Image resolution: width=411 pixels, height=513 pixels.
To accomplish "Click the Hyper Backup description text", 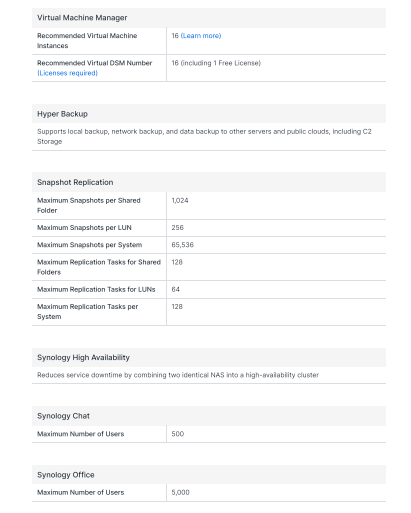I will pos(204,136).
